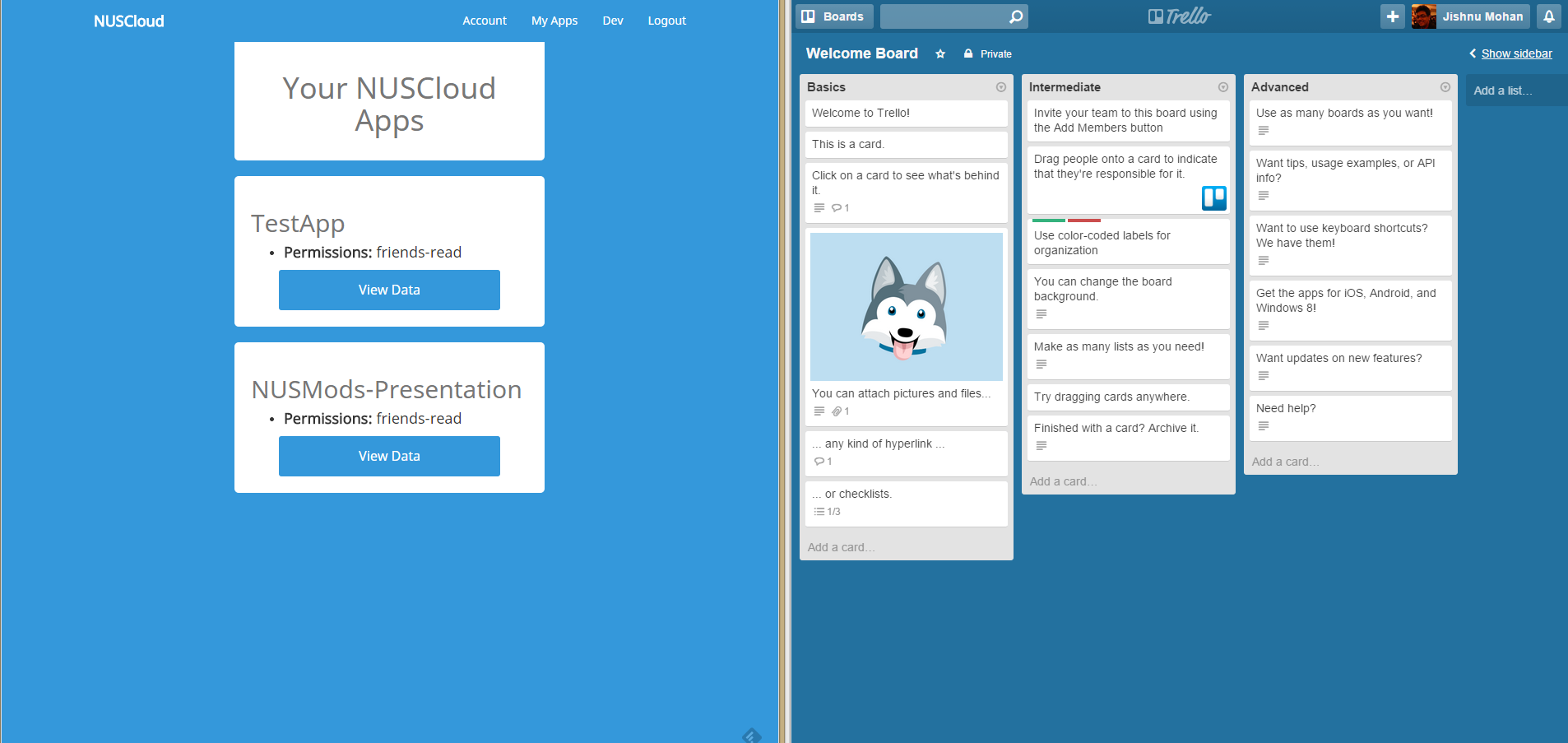
Task: Open the Jishnu Mohan profile menu
Action: point(1470,16)
